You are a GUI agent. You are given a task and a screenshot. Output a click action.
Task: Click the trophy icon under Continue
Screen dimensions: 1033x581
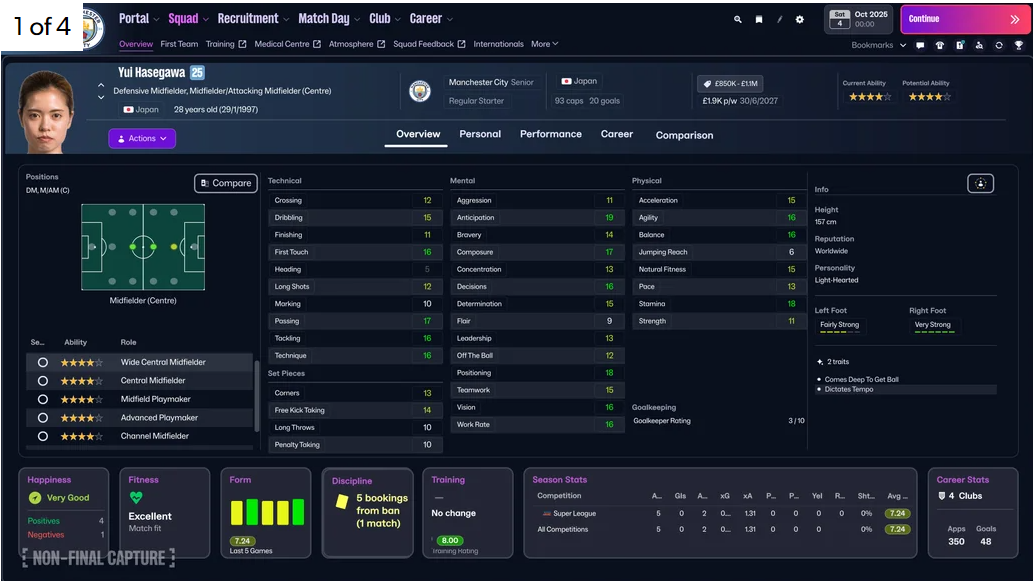[1019, 45]
